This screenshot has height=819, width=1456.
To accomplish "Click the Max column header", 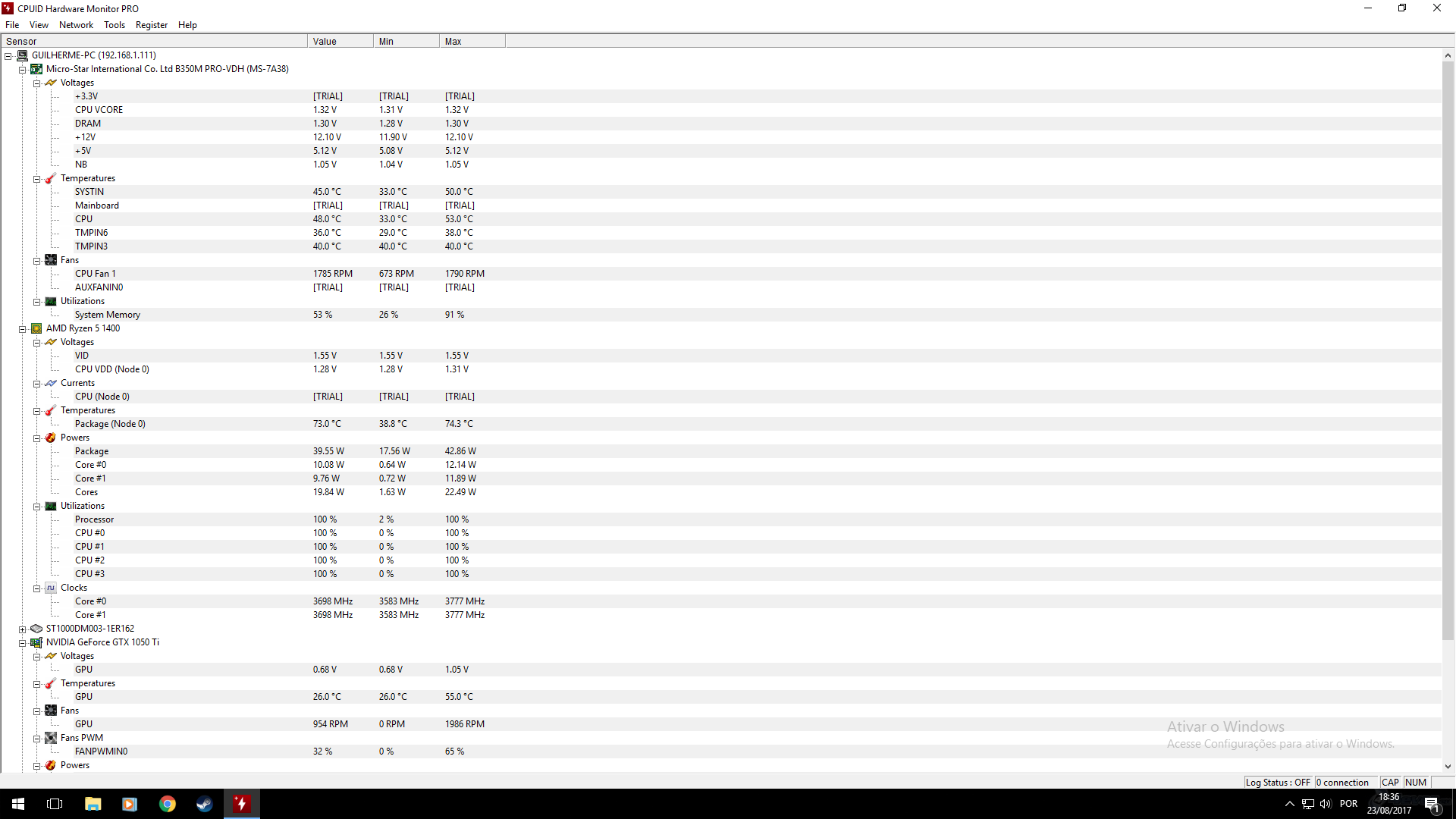I will (472, 41).
